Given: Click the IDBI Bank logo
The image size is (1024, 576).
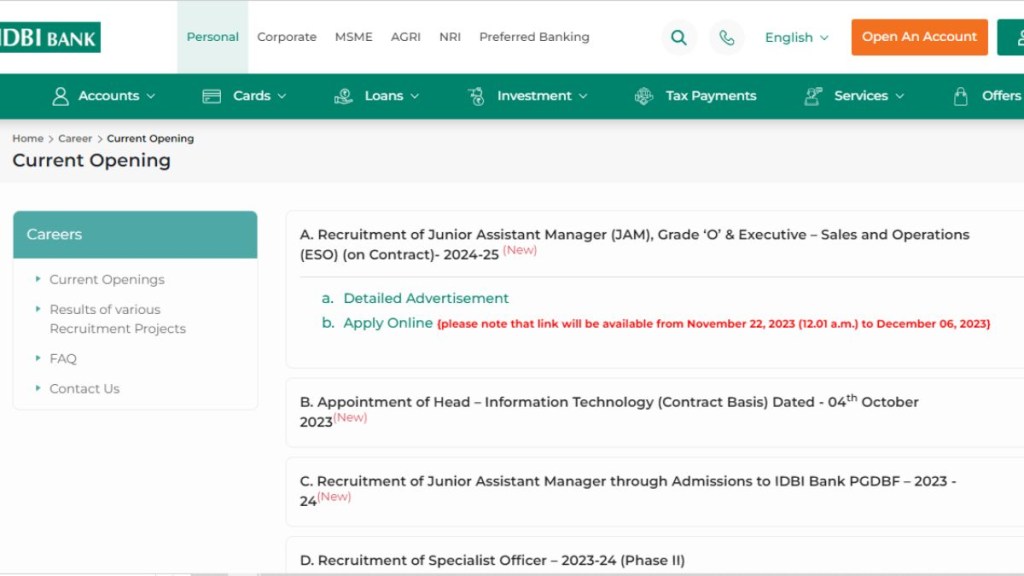Looking at the screenshot, I should [49, 38].
